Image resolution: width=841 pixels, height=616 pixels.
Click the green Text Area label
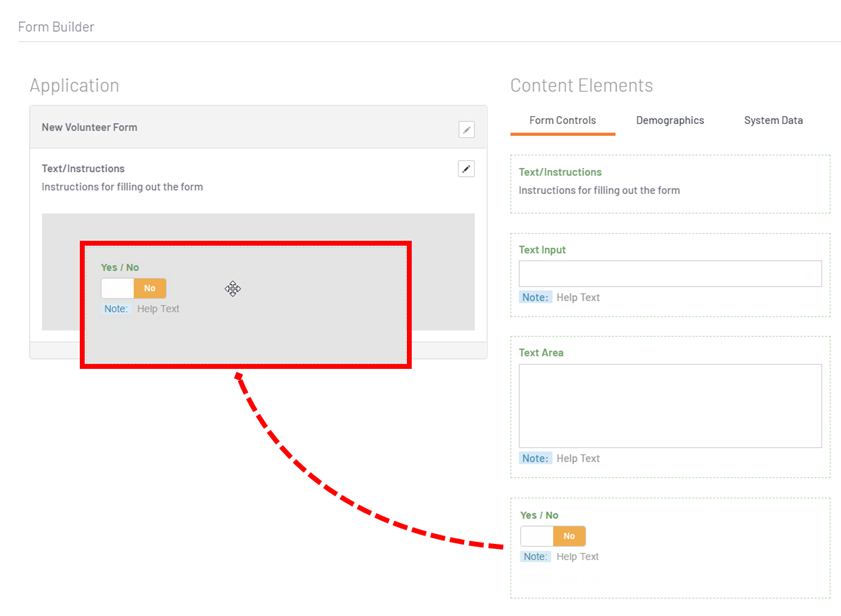[541, 353]
